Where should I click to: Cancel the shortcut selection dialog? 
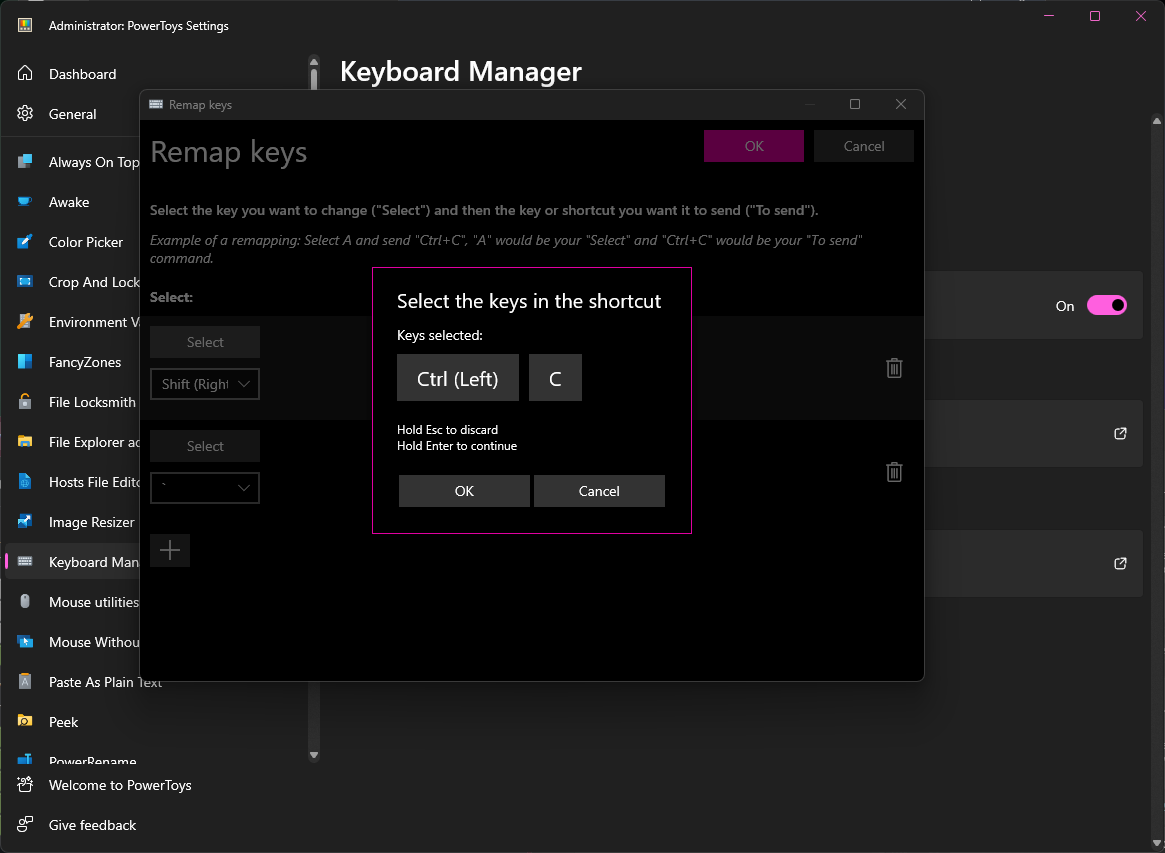[599, 491]
